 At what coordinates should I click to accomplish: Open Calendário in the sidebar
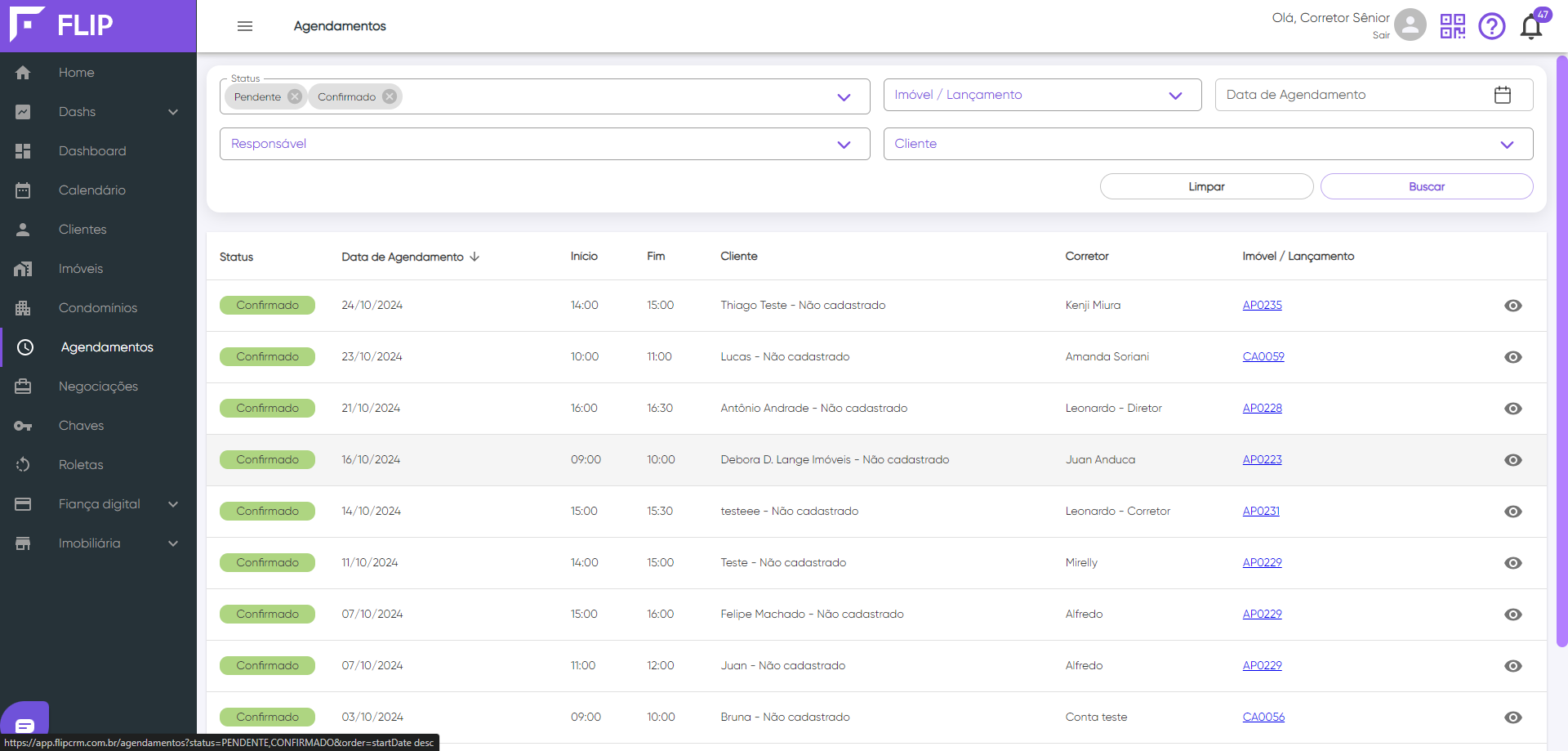[98, 190]
